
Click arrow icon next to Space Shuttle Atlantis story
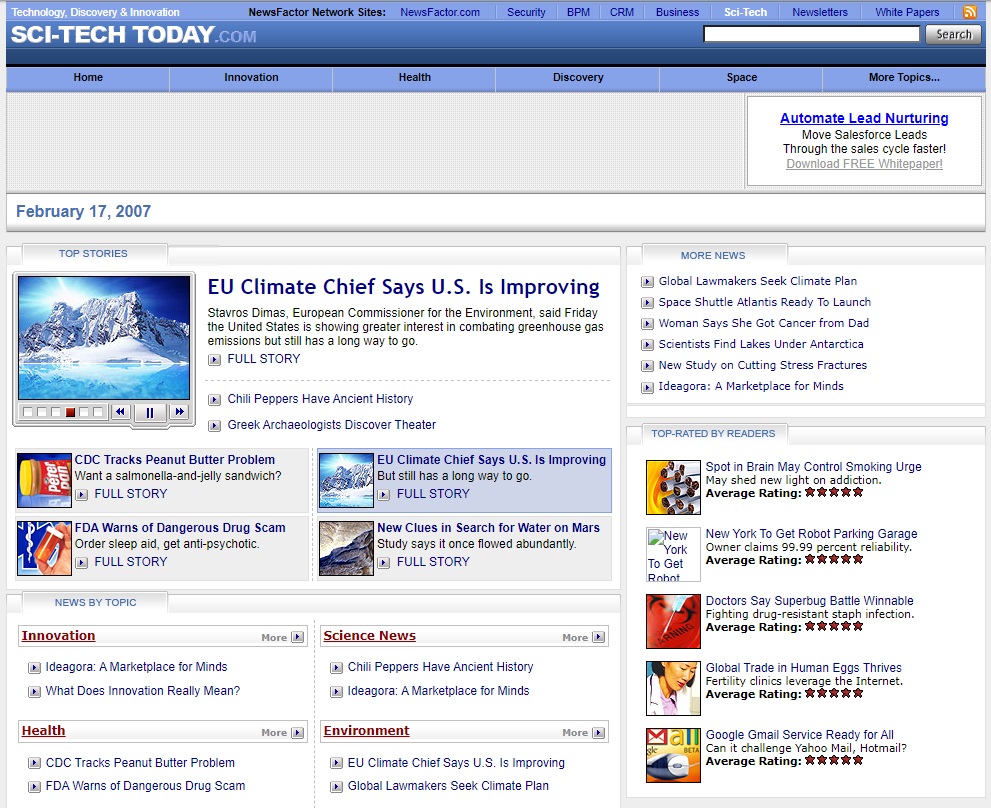[x=647, y=303]
